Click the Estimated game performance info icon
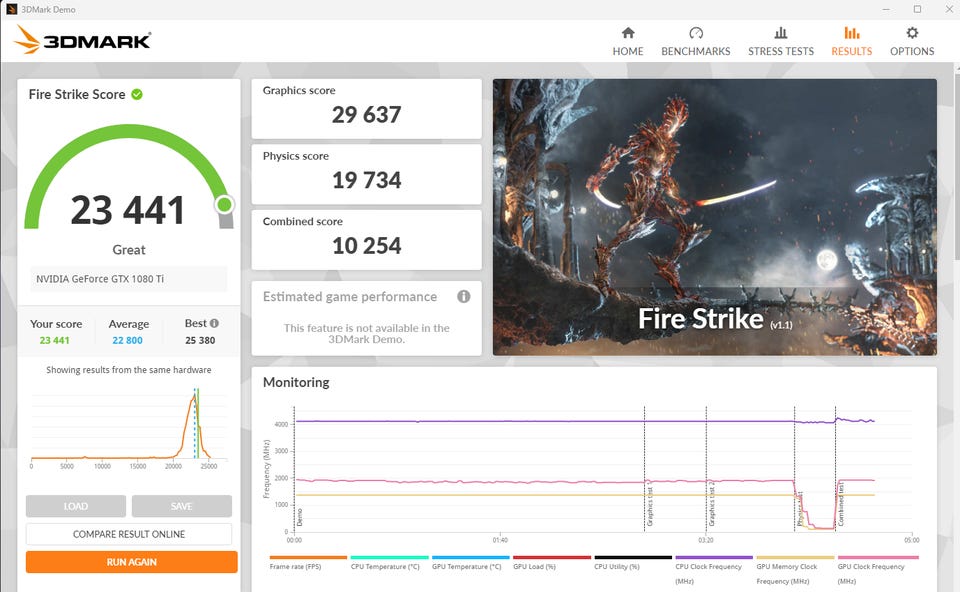Image resolution: width=960 pixels, height=592 pixels. (x=464, y=297)
